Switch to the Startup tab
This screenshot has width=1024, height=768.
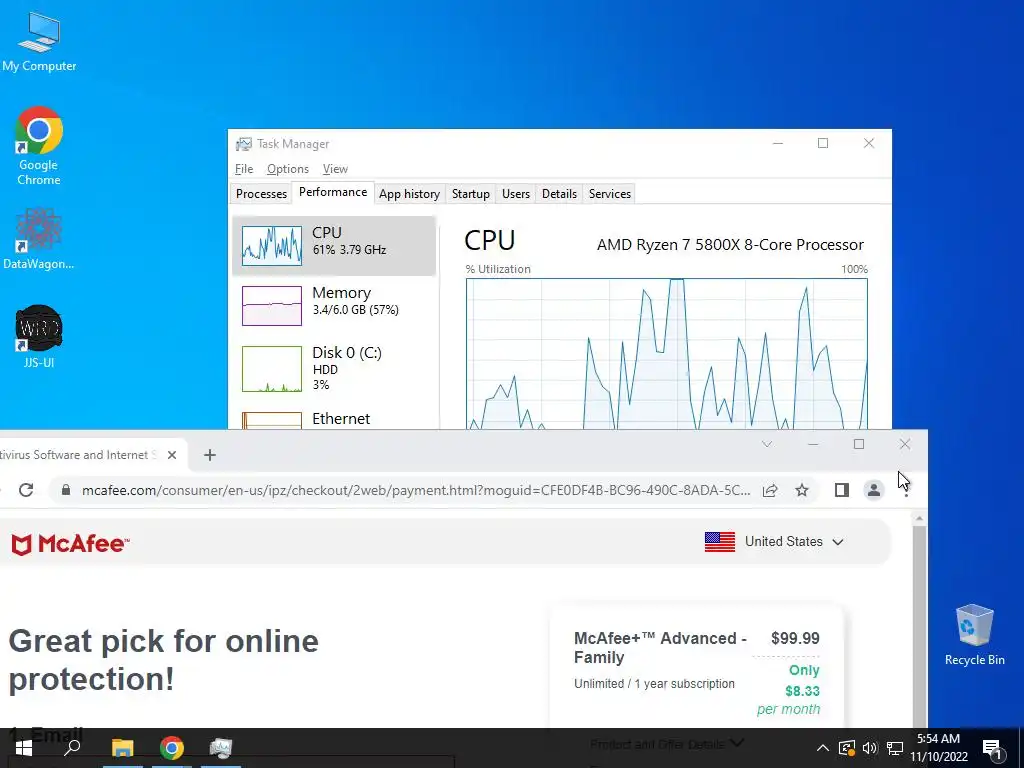(471, 194)
